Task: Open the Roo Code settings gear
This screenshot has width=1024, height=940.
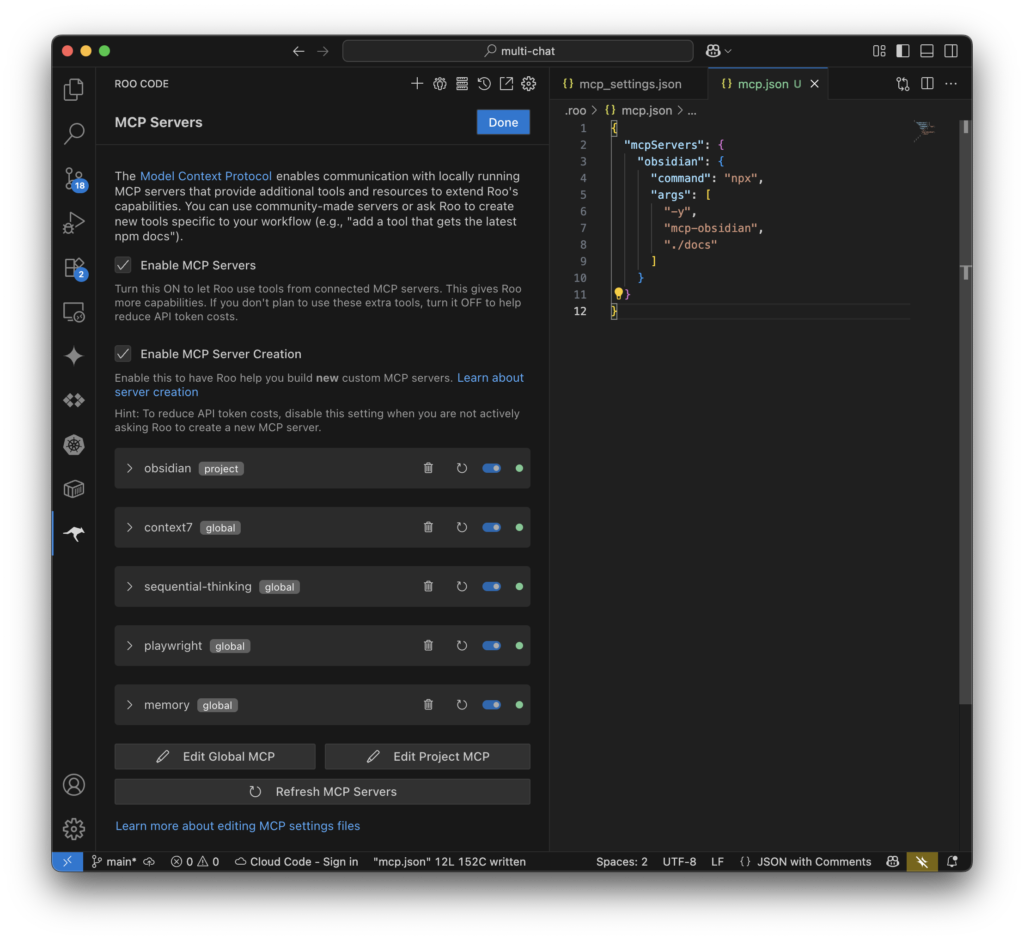Action: click(528, 83)
